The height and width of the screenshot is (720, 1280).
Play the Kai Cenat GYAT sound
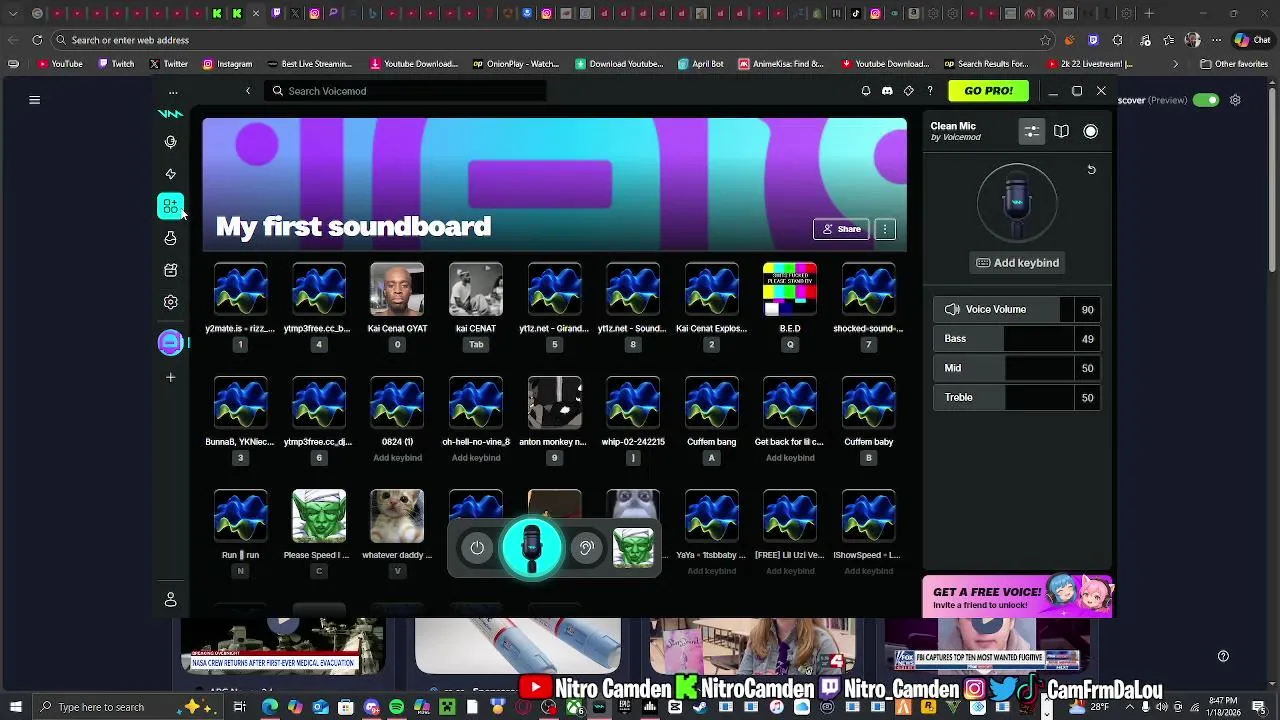point(397,289)
